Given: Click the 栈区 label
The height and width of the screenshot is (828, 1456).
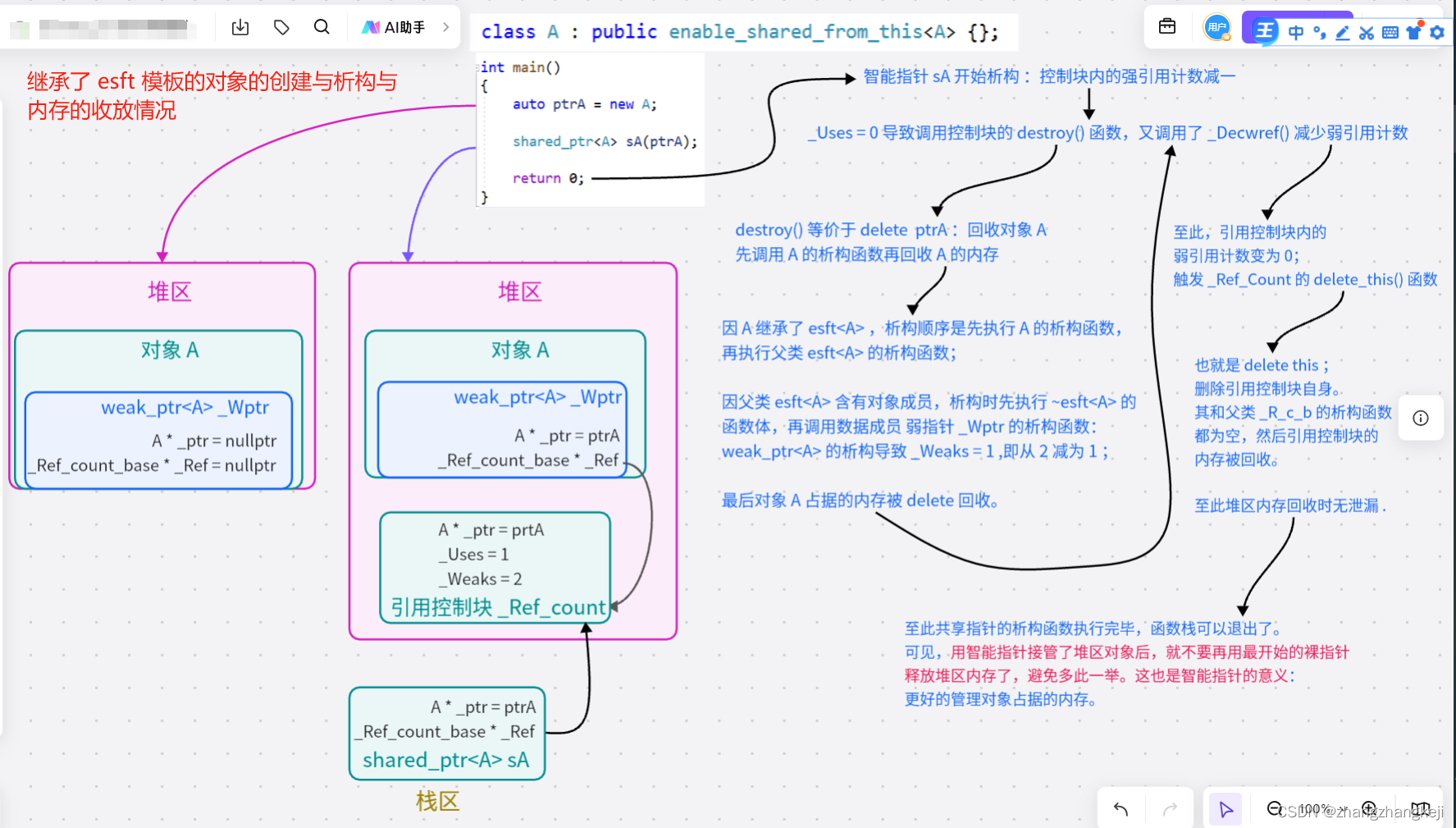Looking at the screenshot, I should tap(437, 801).
